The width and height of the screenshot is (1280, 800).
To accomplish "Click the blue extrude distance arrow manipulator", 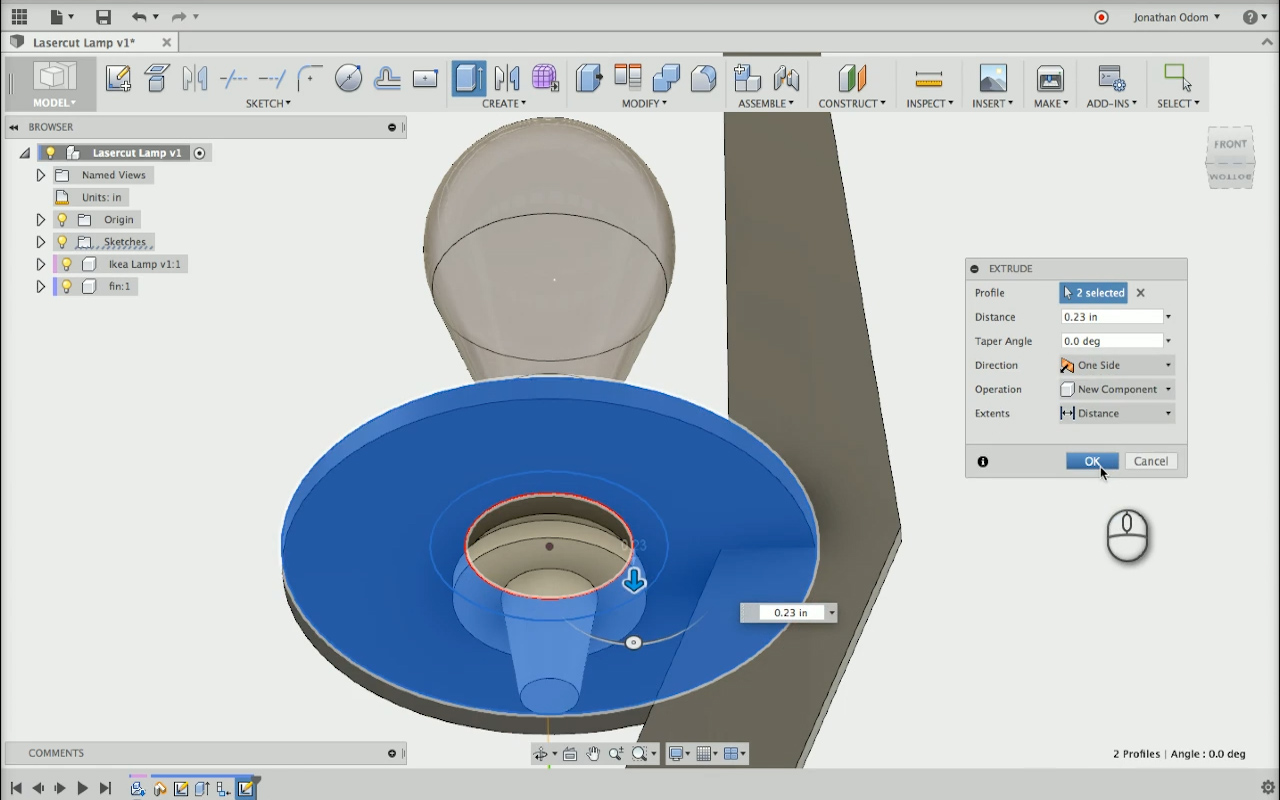I will click(x=634, y=581).
